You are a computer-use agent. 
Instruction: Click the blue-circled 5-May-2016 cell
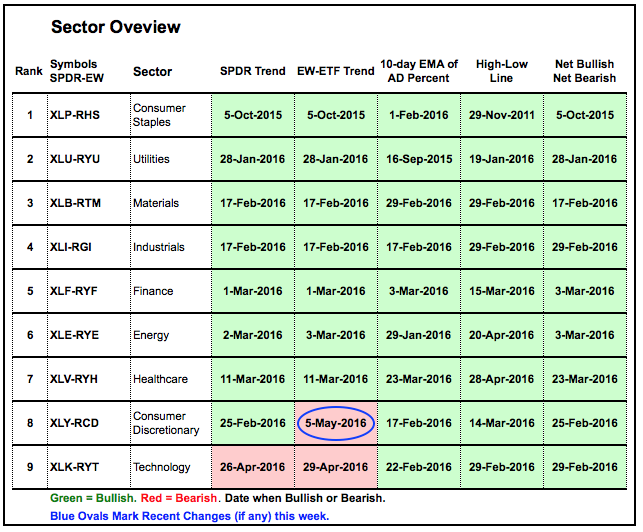click(x=336, y=423)
